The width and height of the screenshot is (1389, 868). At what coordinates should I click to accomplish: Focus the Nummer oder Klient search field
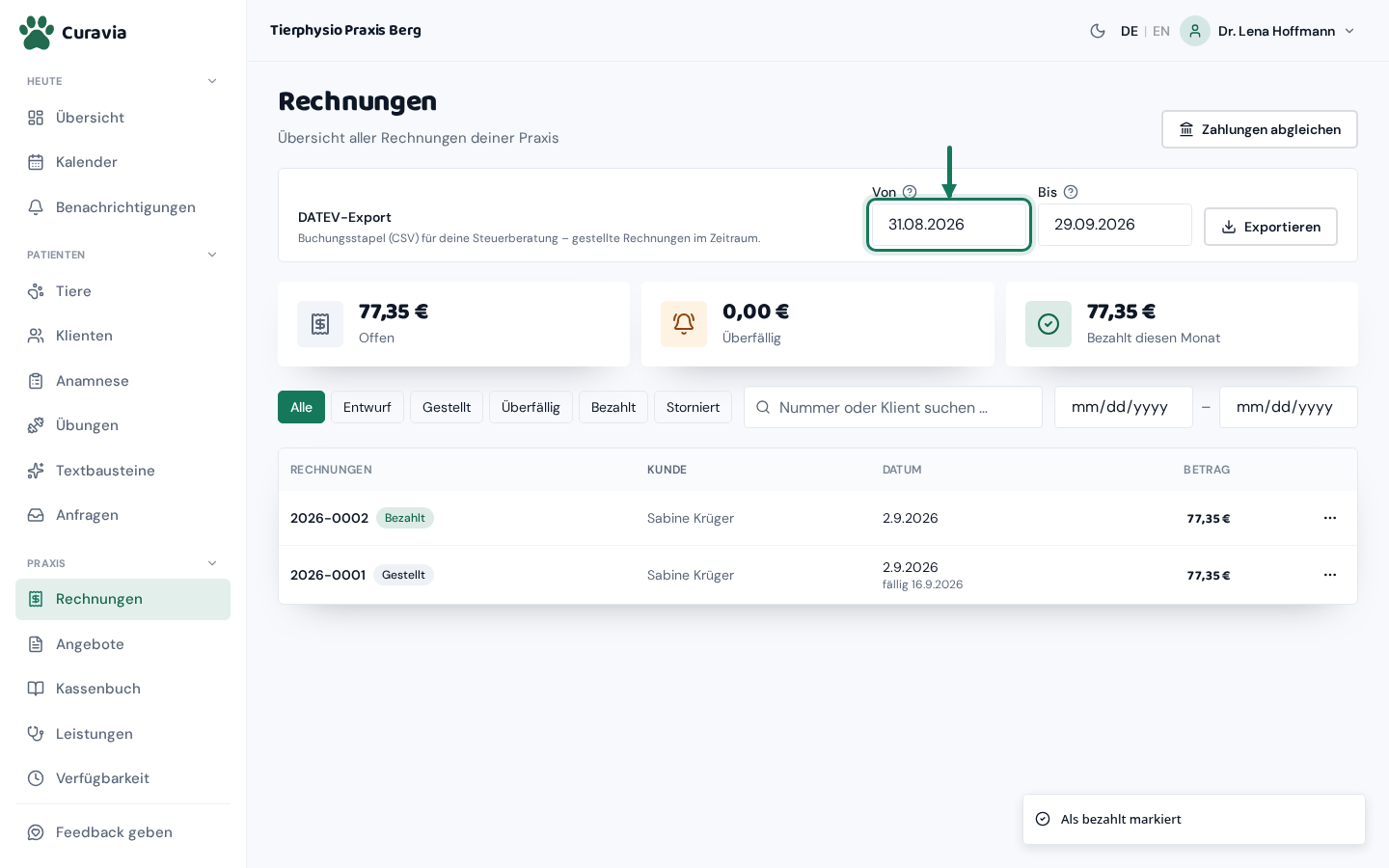pos(893,407)
